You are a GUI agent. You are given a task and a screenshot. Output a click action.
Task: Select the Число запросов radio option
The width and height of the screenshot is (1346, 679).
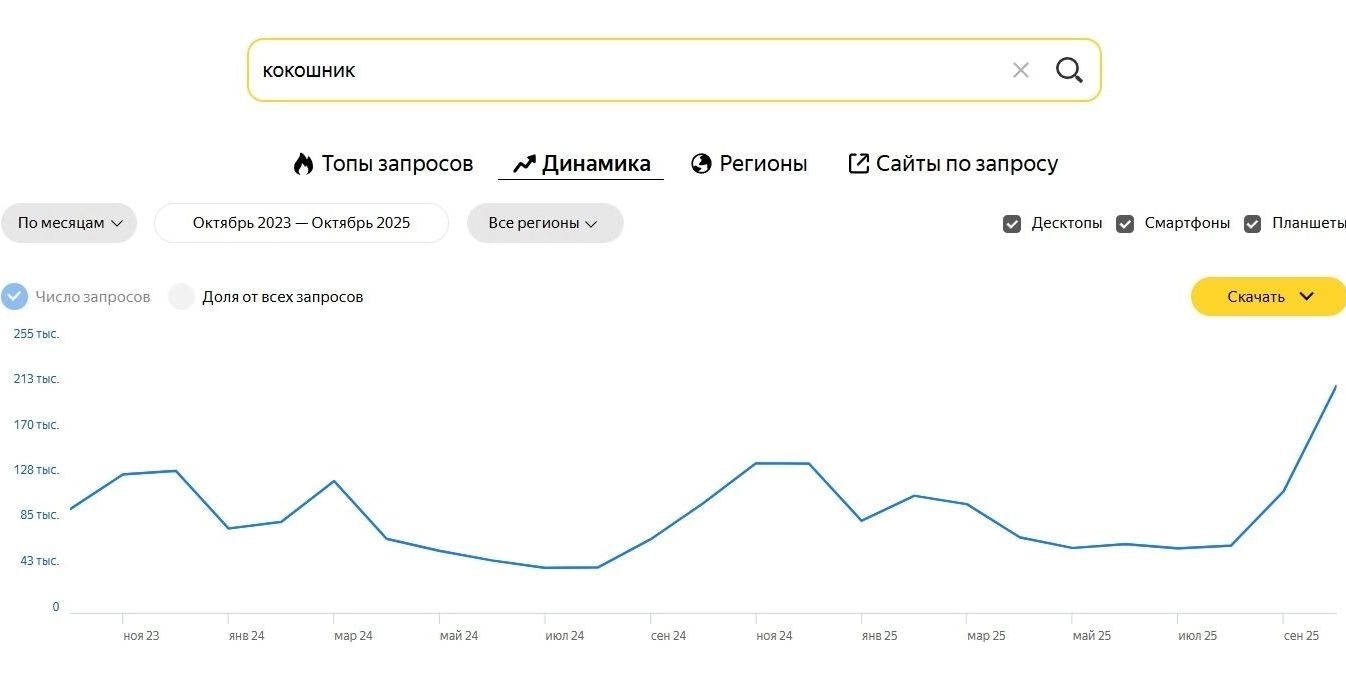(15, 297)
